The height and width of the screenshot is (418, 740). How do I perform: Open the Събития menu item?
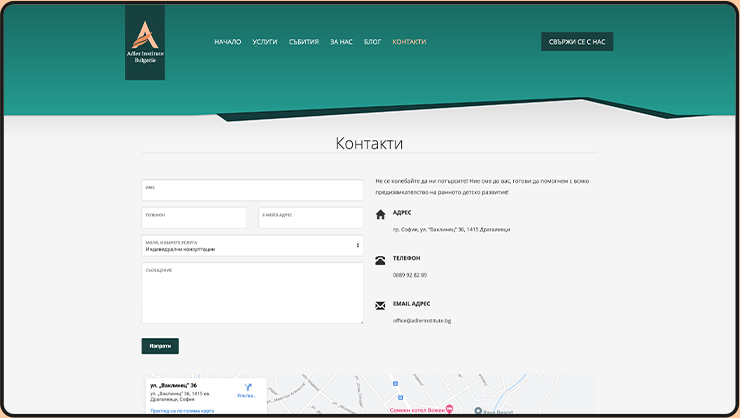coord(304,42)
